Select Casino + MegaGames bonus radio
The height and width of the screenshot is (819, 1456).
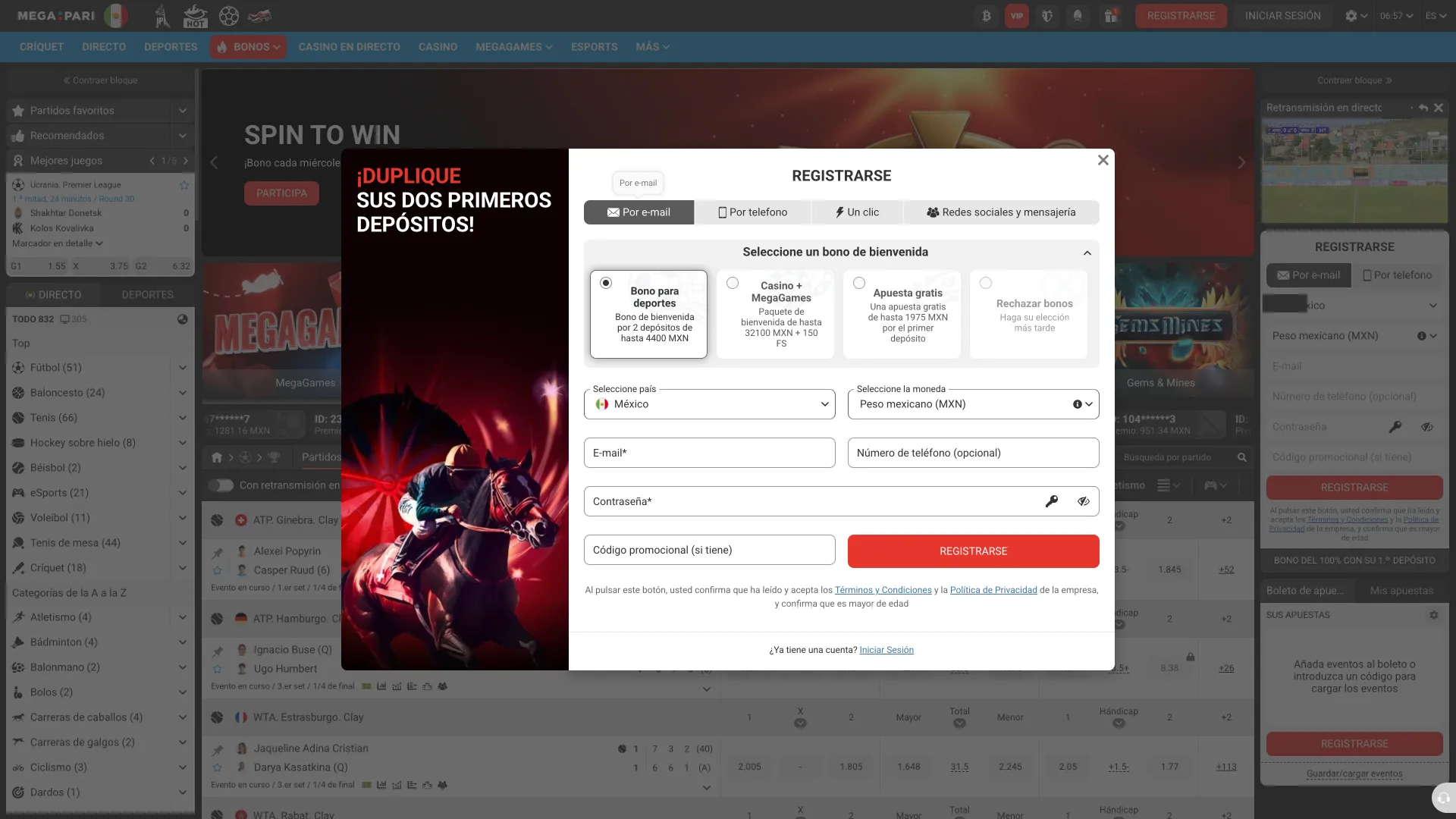[733, 283]
